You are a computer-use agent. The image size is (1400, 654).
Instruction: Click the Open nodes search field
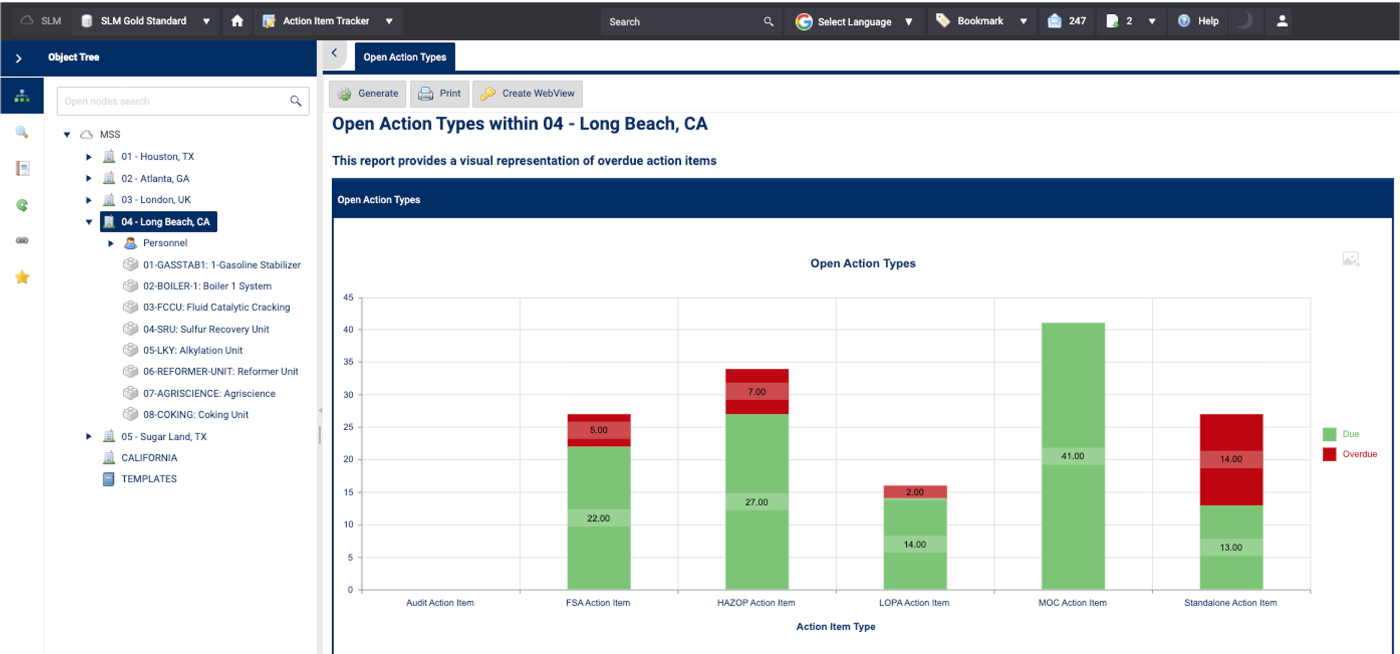click(x=170, y=101)
